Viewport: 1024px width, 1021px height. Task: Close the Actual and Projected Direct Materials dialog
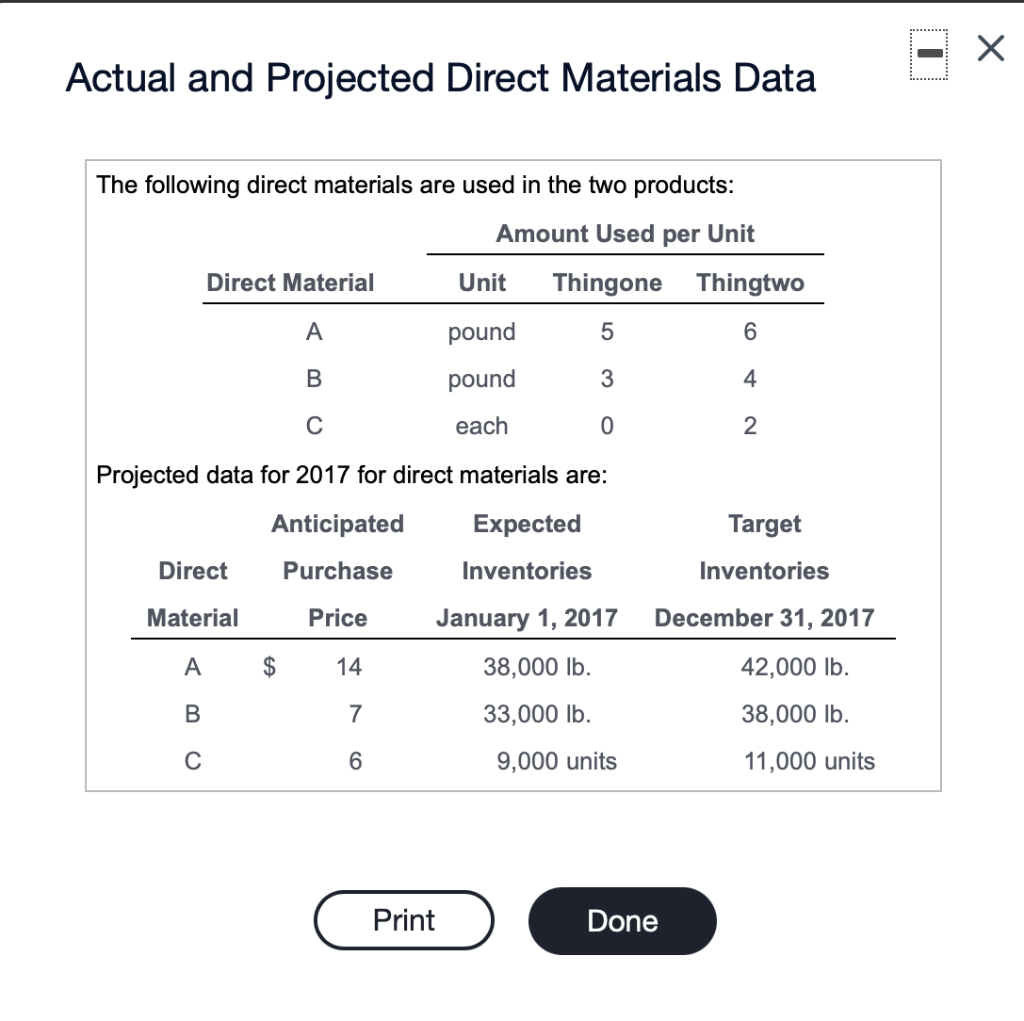click(989, 48)
